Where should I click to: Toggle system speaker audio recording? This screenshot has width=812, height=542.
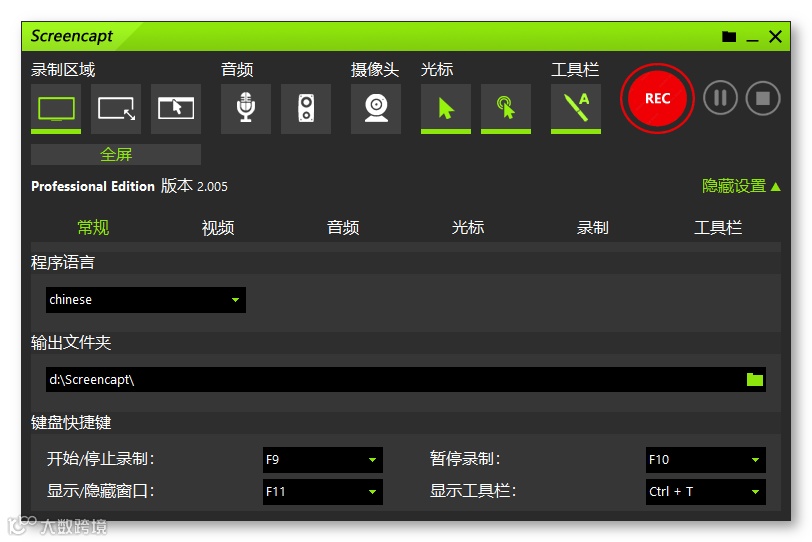pyautogui.click(x=306, y=109)
